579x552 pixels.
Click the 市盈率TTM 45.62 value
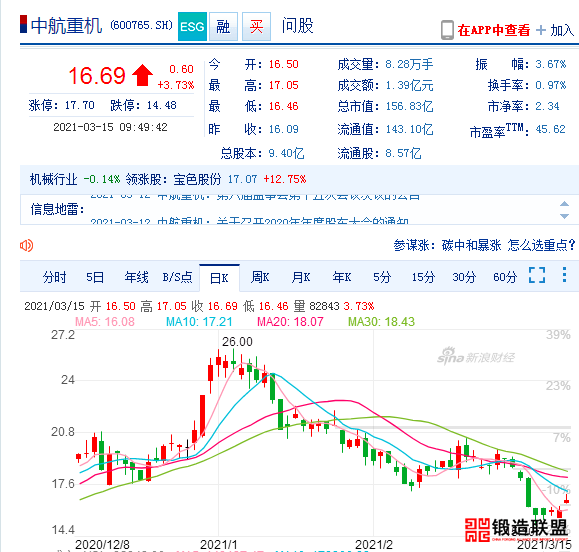550,129
